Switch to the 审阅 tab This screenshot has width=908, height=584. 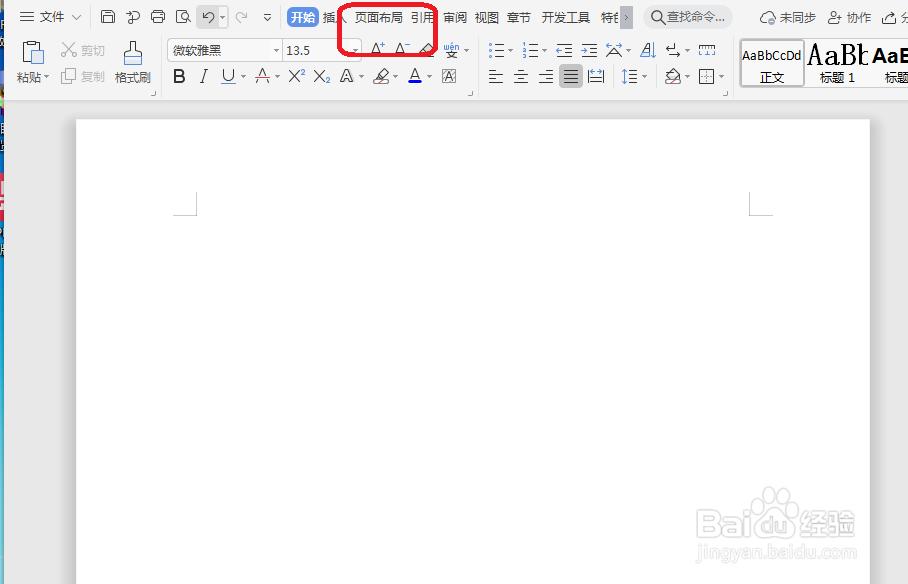[x=455, y=17]
